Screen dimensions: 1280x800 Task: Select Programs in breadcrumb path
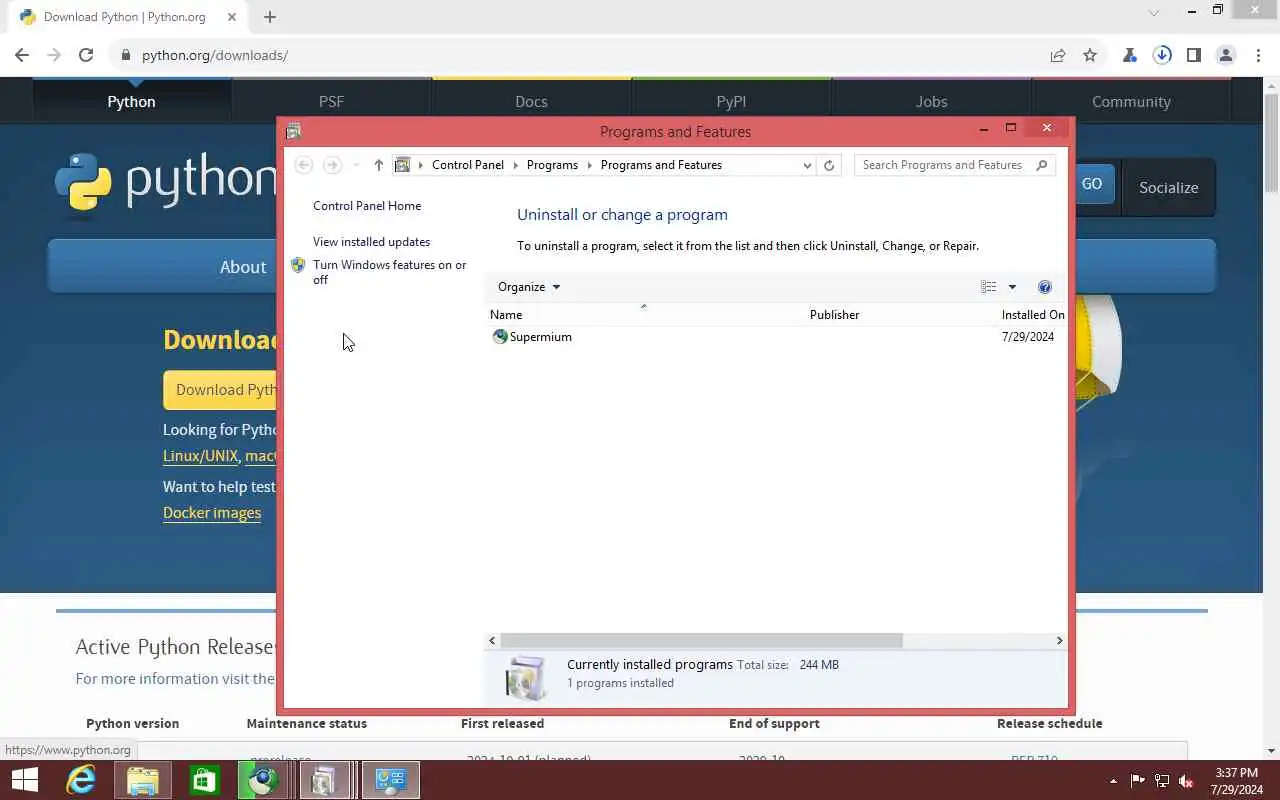[x=552, y=165]
